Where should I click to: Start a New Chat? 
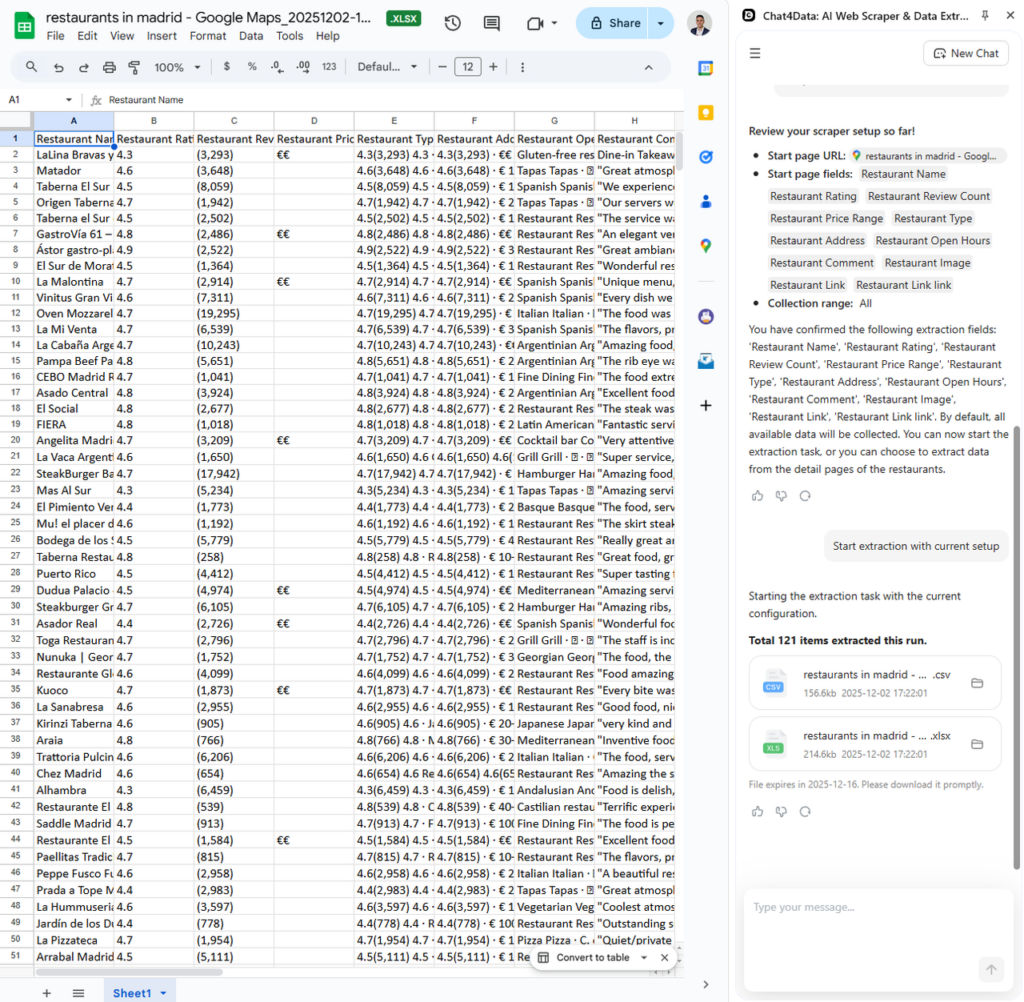coord(965,53)
